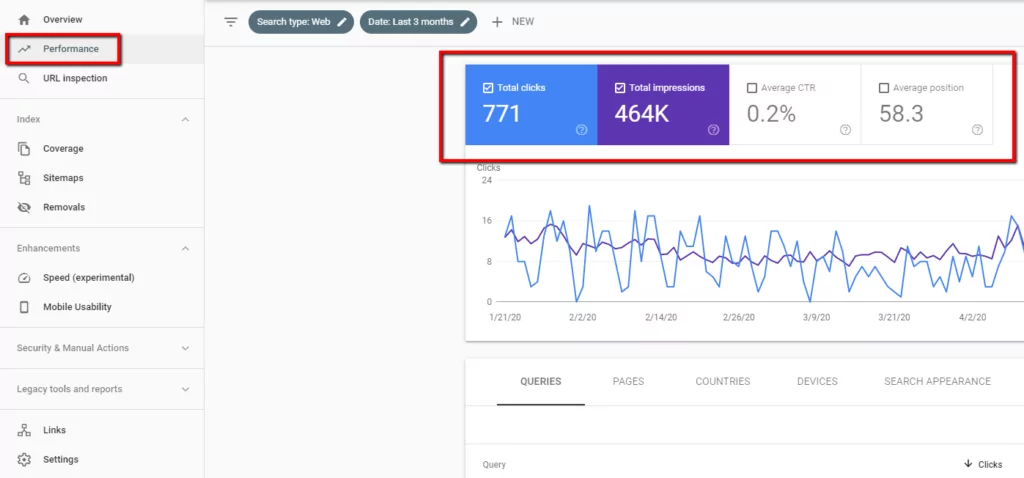The image size is (1024, 478).
Task: Add a new filter with NEW button
Action: [x=513, y=22]
